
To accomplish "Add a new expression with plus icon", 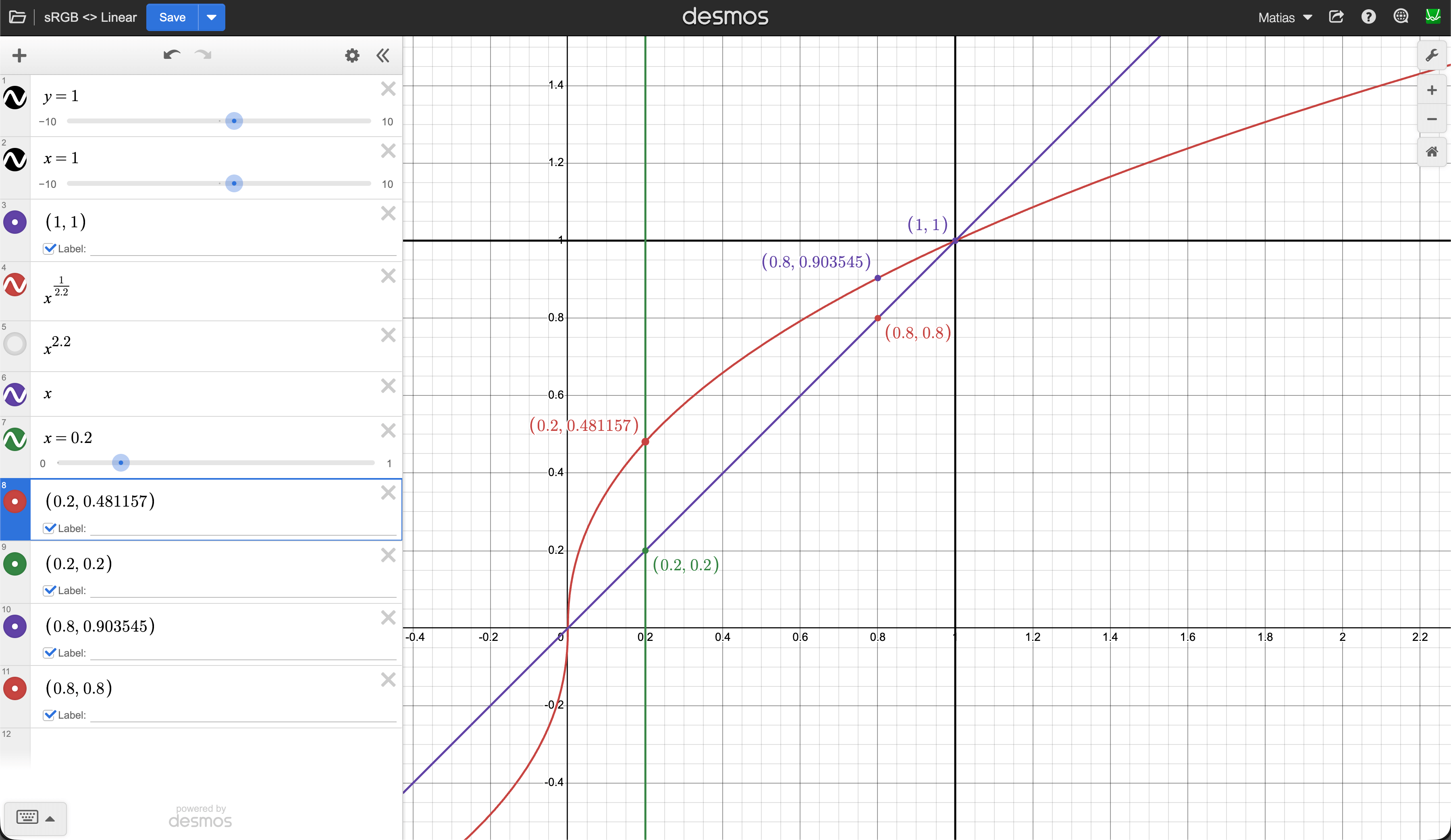I will (x=20, y=55).
